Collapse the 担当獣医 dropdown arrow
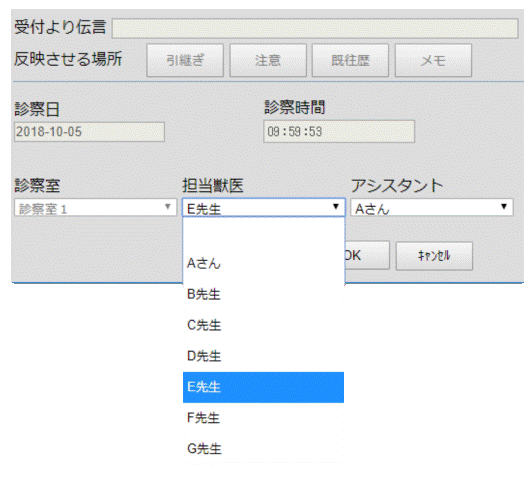 pyautogui.click(x=336, y=207)
